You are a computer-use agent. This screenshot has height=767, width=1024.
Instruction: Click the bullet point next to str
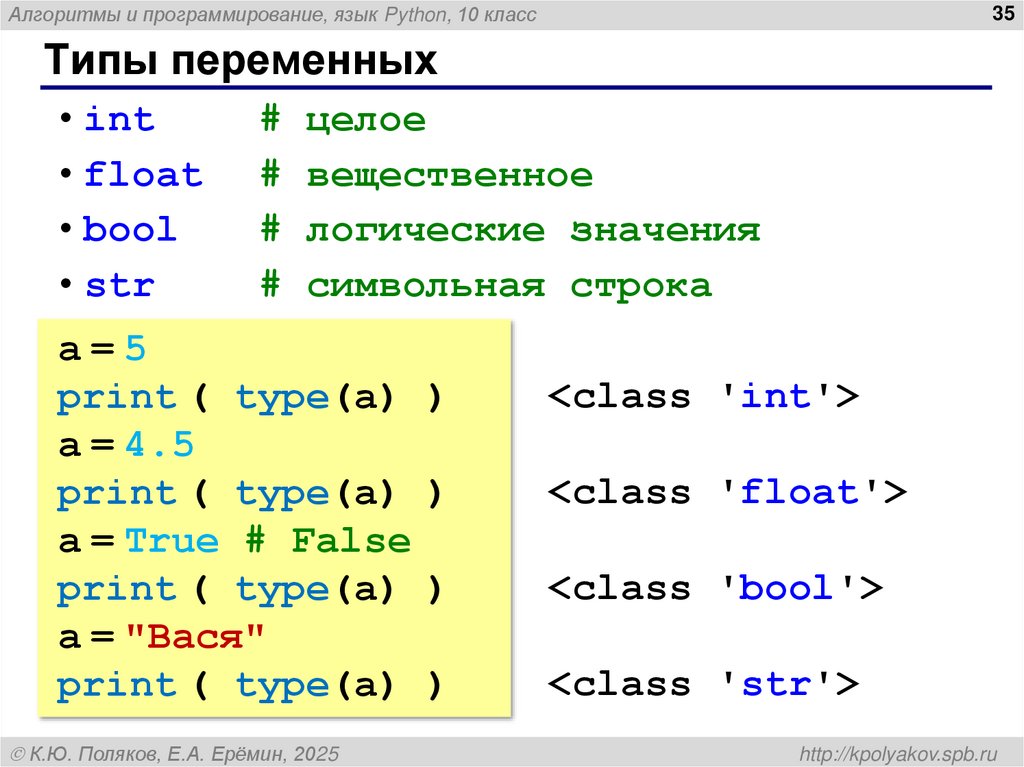pyautogui.click(x=67, y=284)
